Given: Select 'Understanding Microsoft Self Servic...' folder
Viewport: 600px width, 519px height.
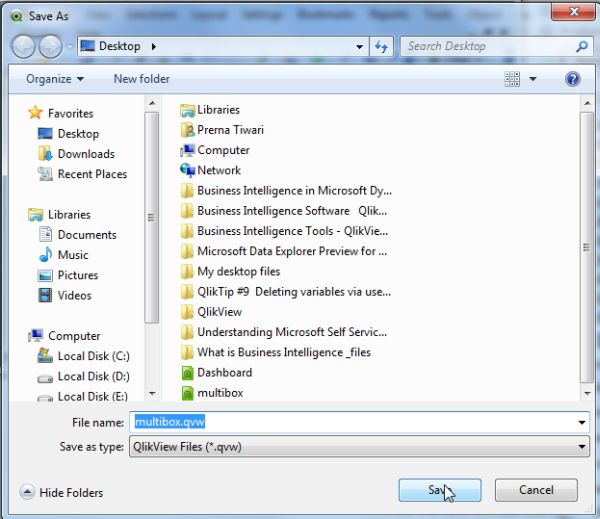Looking at the screenshot, I should [x=292, y=332].
